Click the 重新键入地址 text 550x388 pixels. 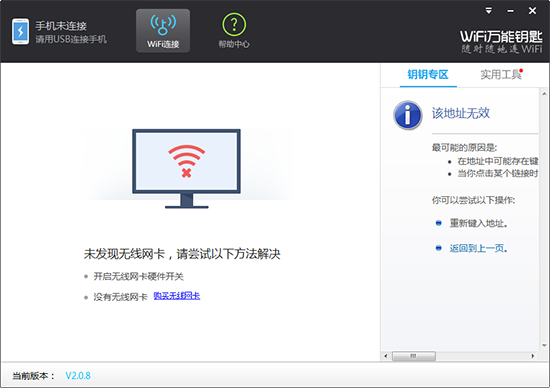click(x=478, y=223)
